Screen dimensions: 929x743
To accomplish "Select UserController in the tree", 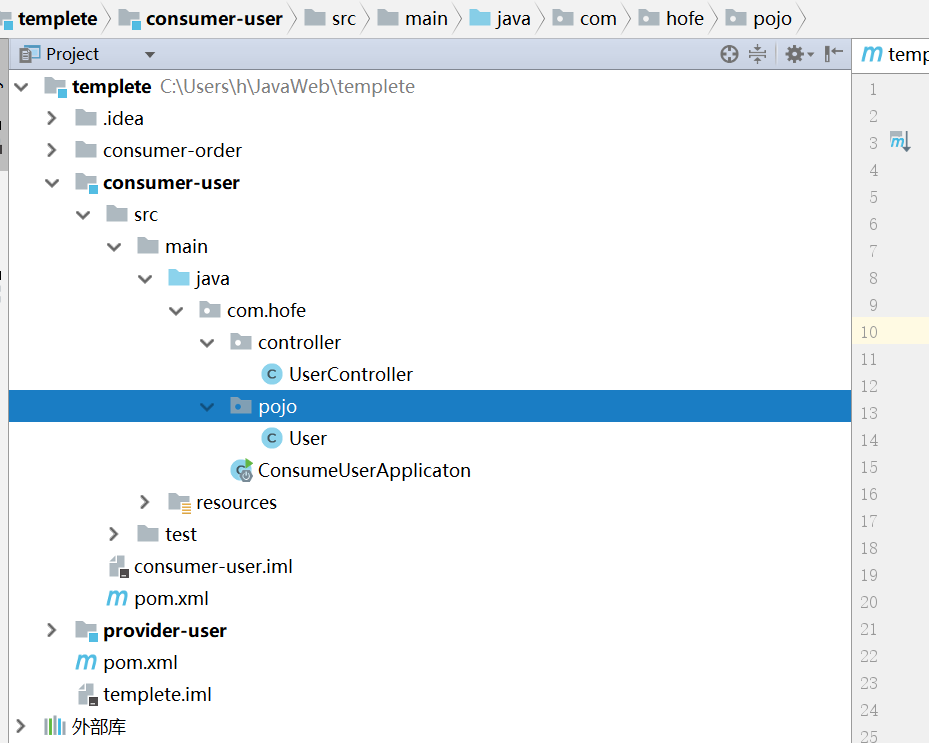I will point(351,374).
